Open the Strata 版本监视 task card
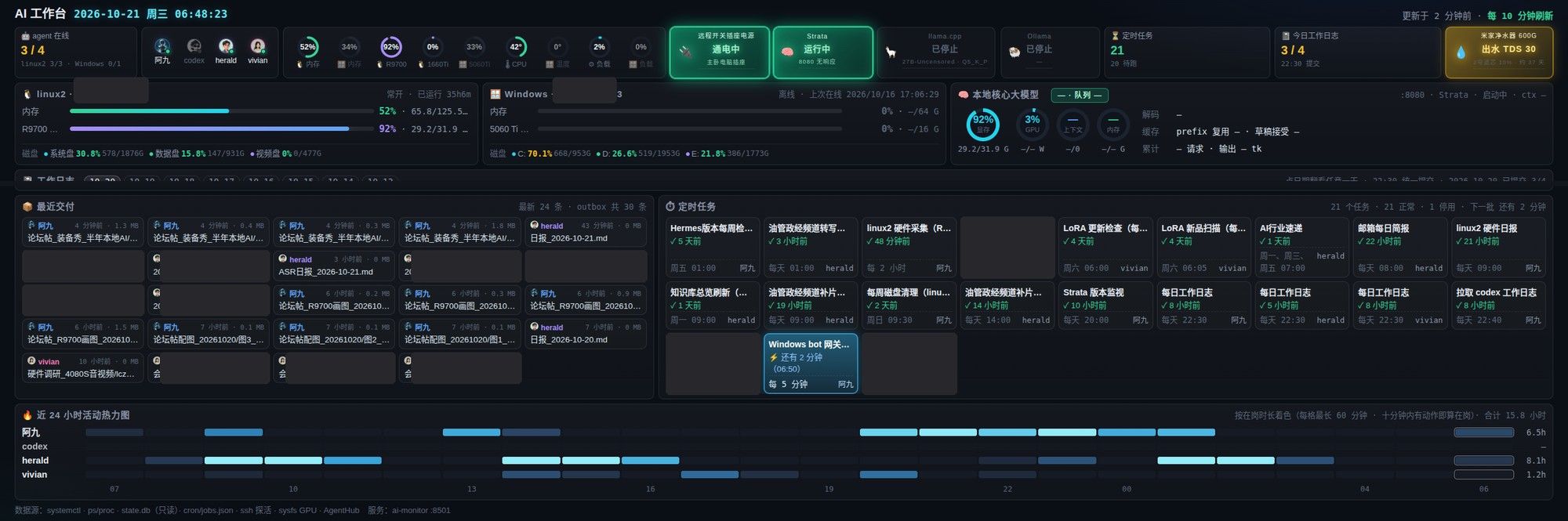 [1105, 305]
